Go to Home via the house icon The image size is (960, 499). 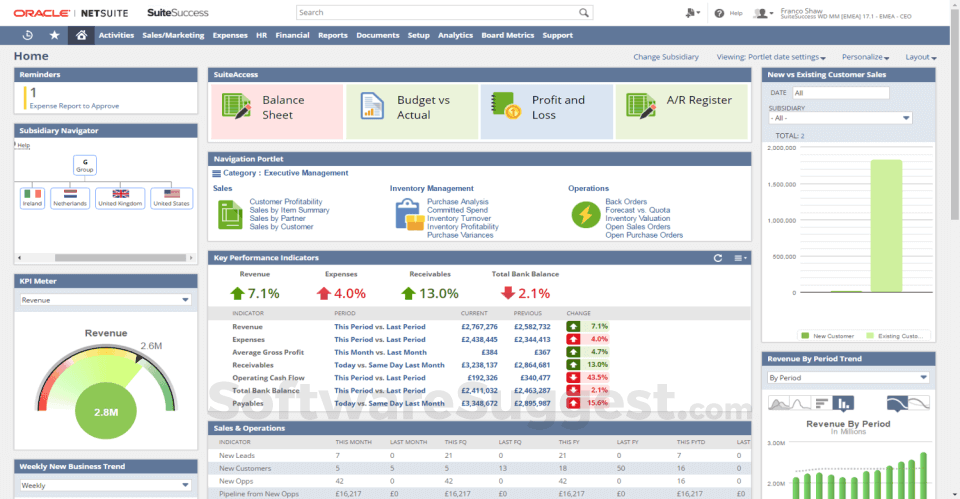point(81,35)
